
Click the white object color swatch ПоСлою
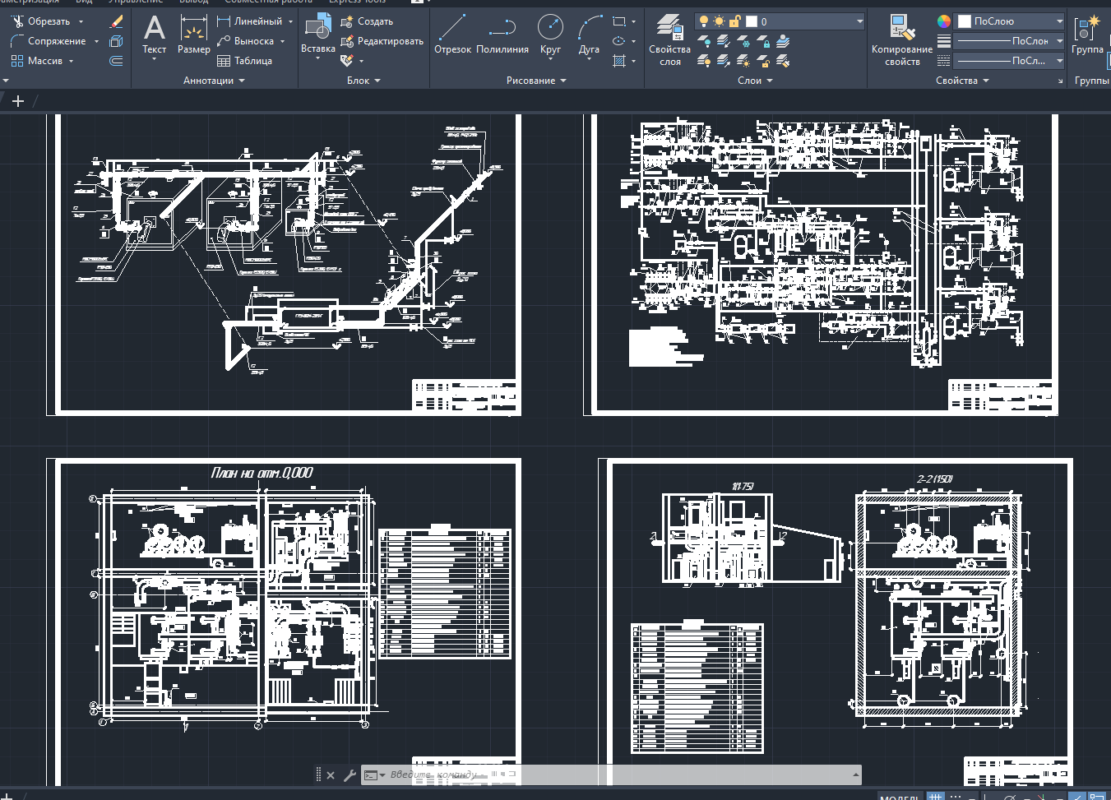[964, 21]
